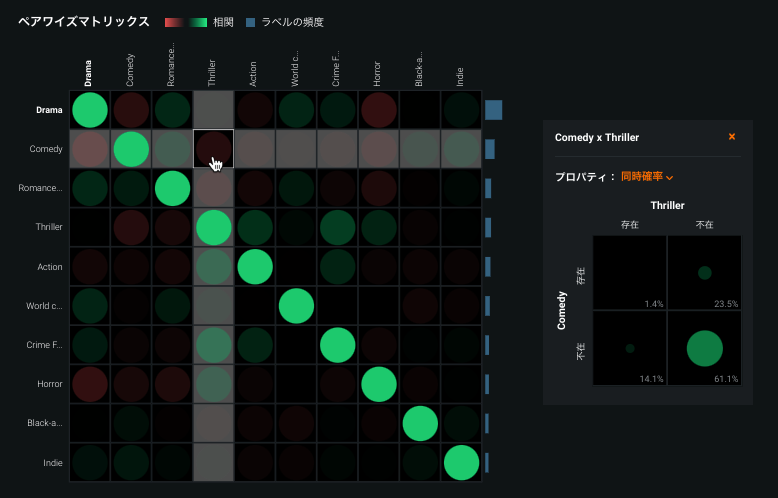The width and height of the screenshot is (778, 498).
Task: Open the 同時確率 property dropdown
Action: (x=647, y=177)
